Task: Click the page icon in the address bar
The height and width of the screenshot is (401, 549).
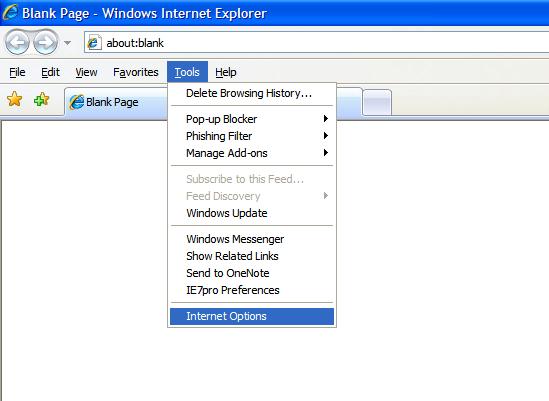Action: tap(94, 43)
